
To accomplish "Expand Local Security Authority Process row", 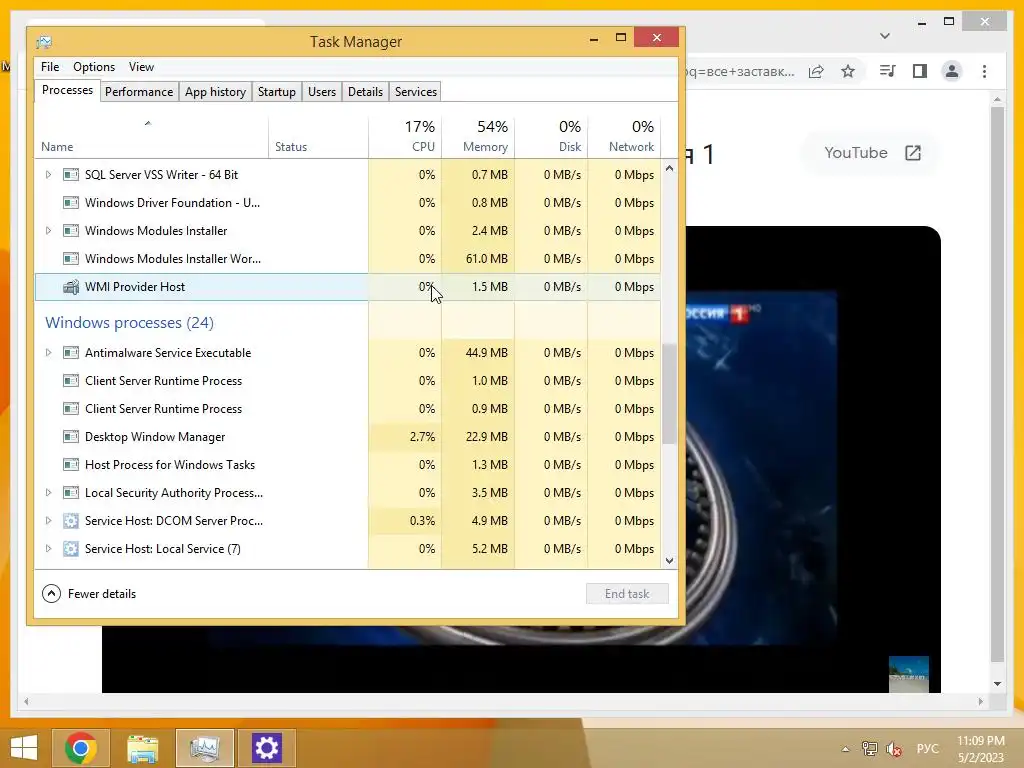I will click(48, 493).
